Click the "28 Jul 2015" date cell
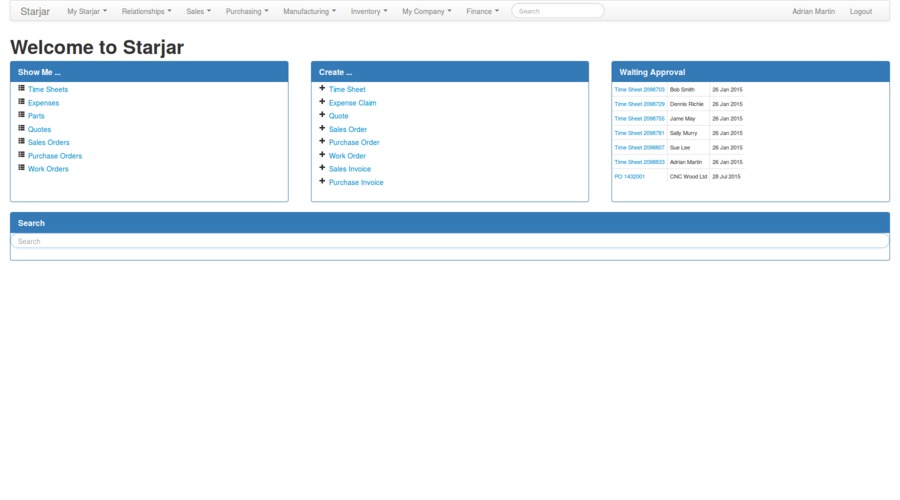This screenshot has height=500, width=900. [x=726, y=177]
